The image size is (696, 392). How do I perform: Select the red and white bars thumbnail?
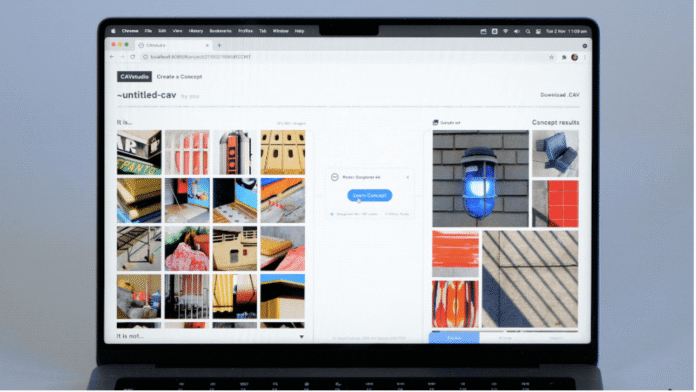[x=187, y=152]
